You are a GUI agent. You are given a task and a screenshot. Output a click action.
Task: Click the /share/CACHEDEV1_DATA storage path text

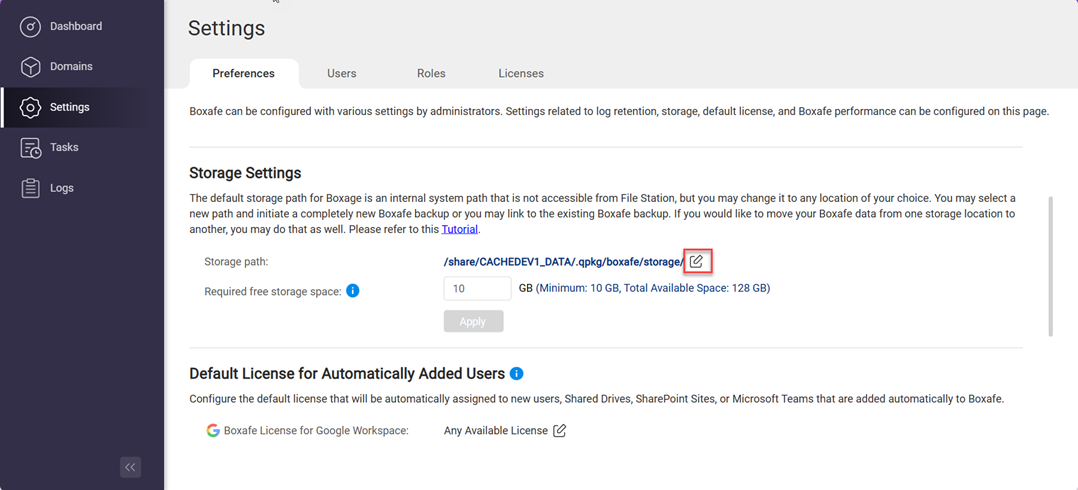click(563, 262)
